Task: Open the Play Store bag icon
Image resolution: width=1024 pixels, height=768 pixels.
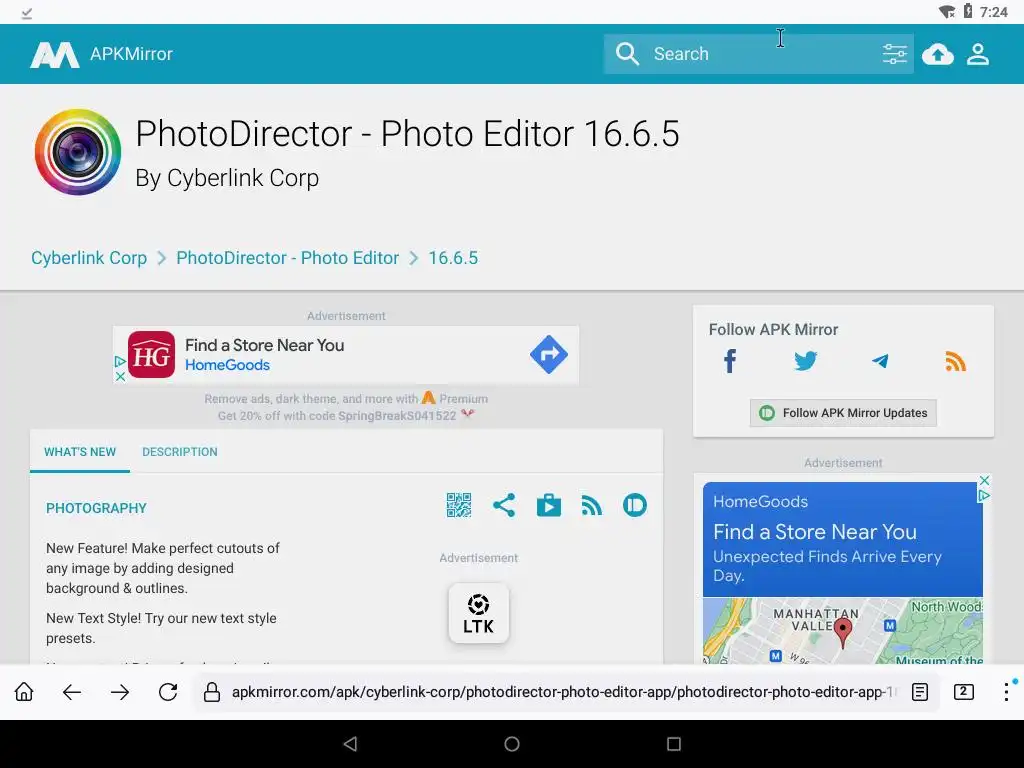Action: (x=549, y=505)
